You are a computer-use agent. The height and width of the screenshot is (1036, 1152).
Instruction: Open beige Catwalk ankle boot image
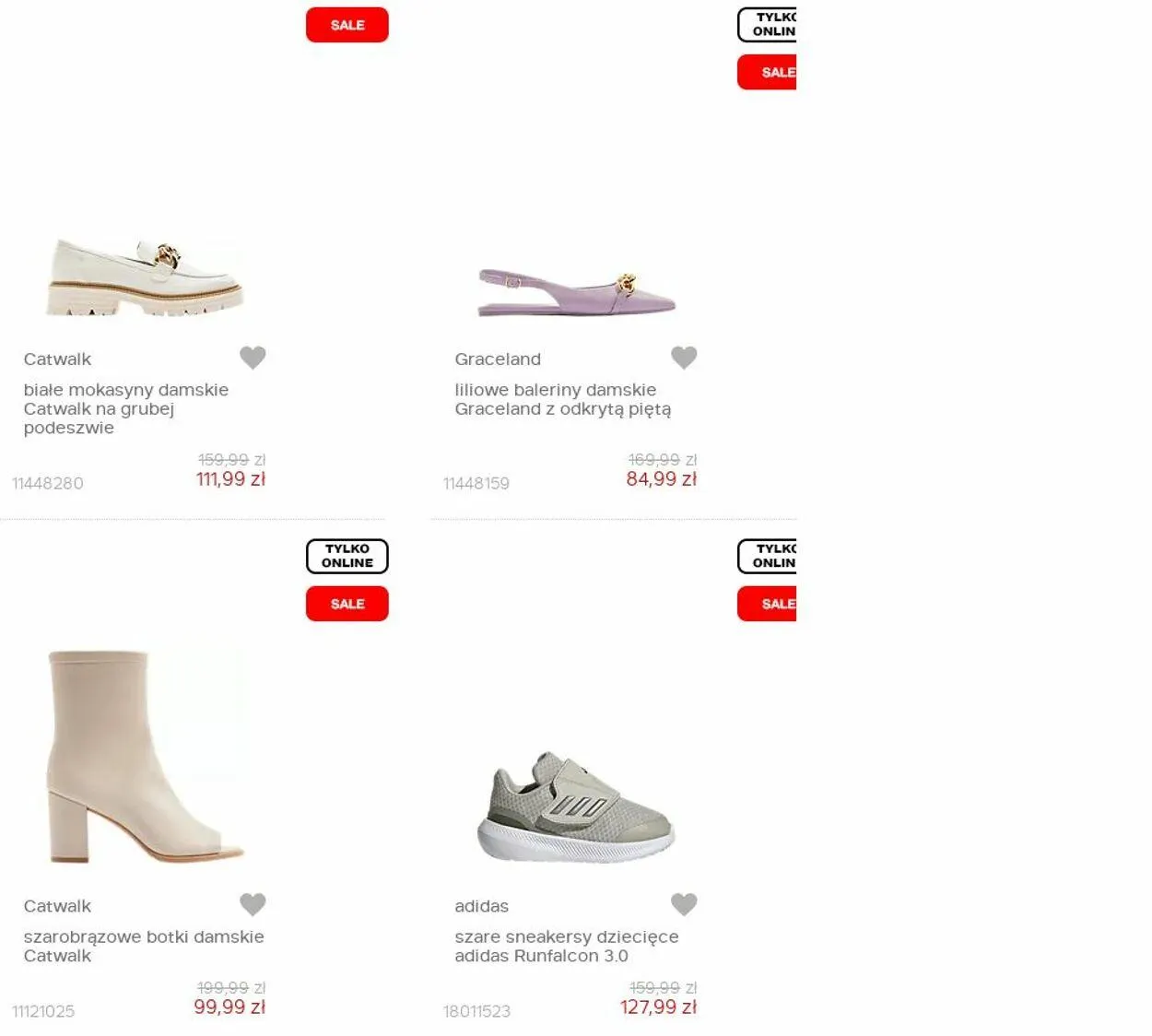pos(145,756)
